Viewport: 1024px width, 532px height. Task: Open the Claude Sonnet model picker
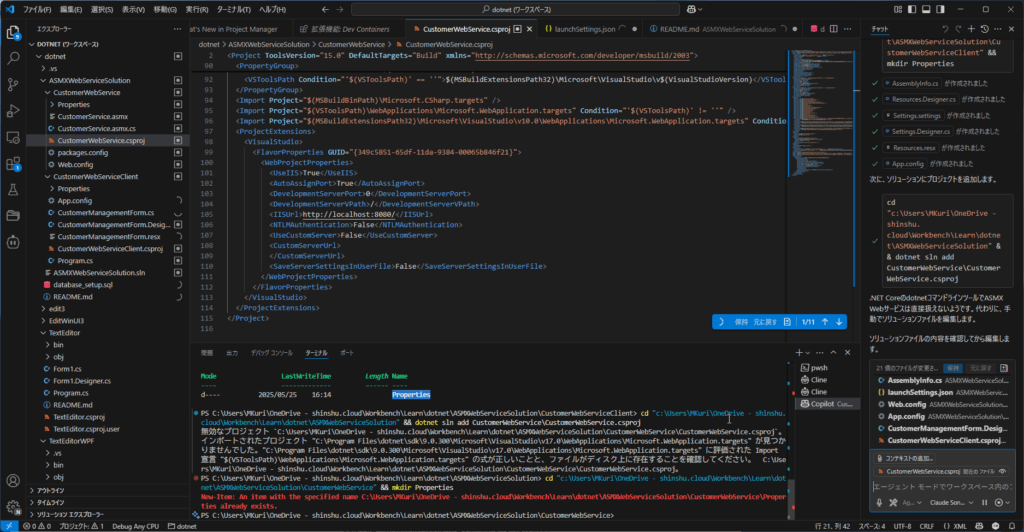952,503
